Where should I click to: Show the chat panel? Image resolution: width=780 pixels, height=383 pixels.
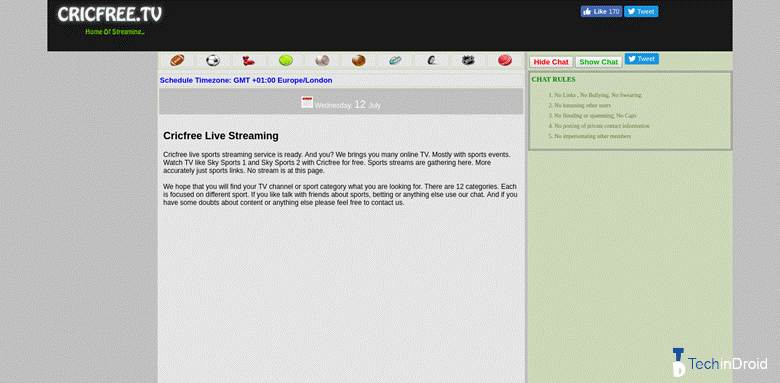point(599,62)
